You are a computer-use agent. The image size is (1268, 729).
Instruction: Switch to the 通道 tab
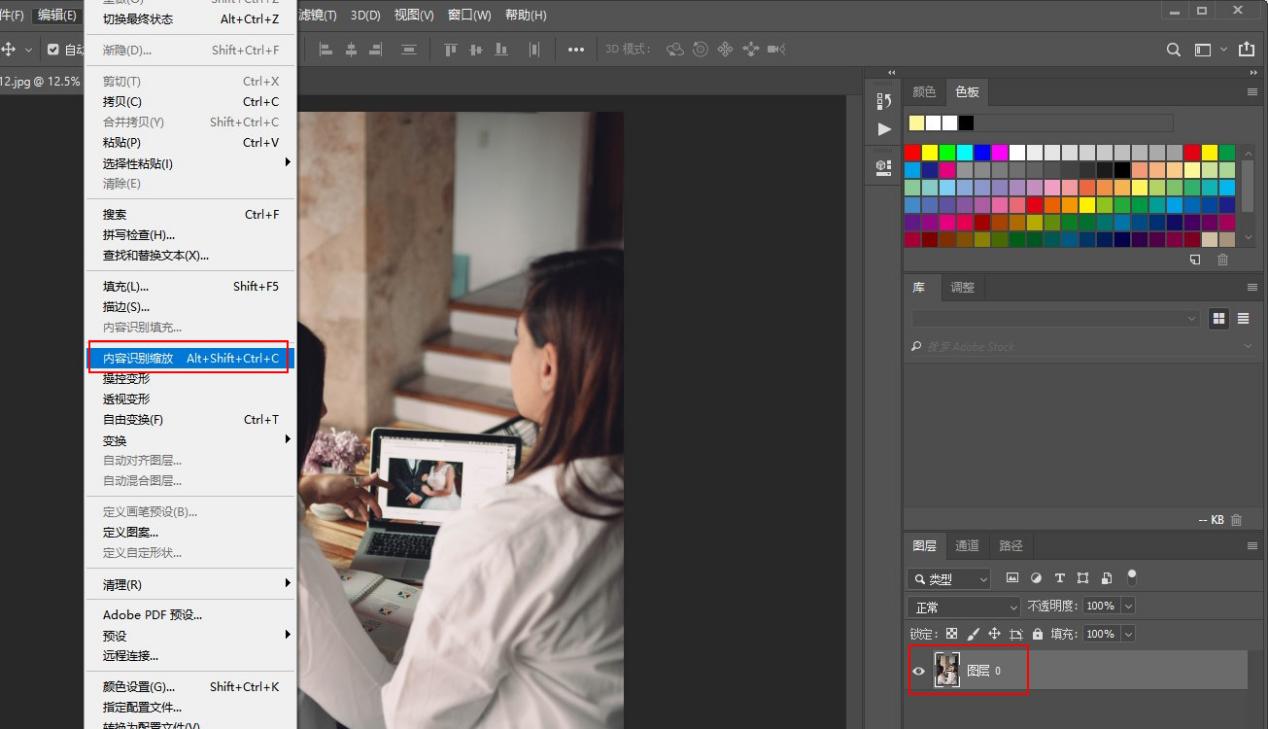point(967,546)
